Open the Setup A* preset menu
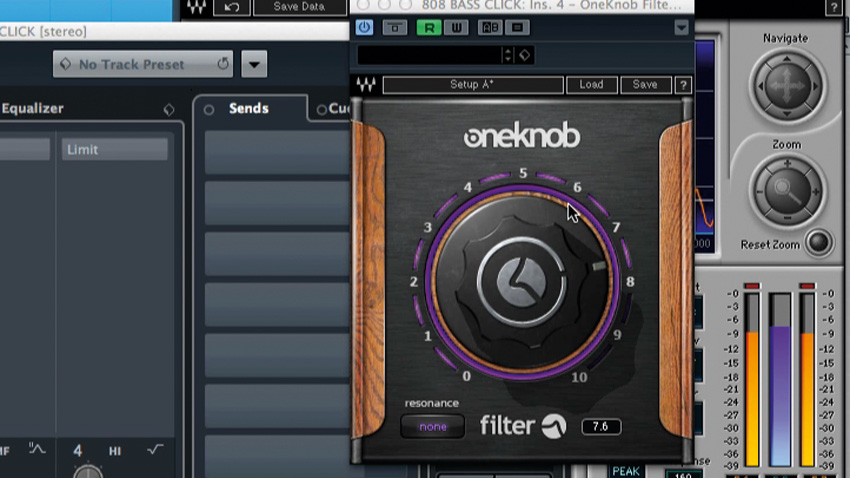850x478 pixels. [473, 85]
